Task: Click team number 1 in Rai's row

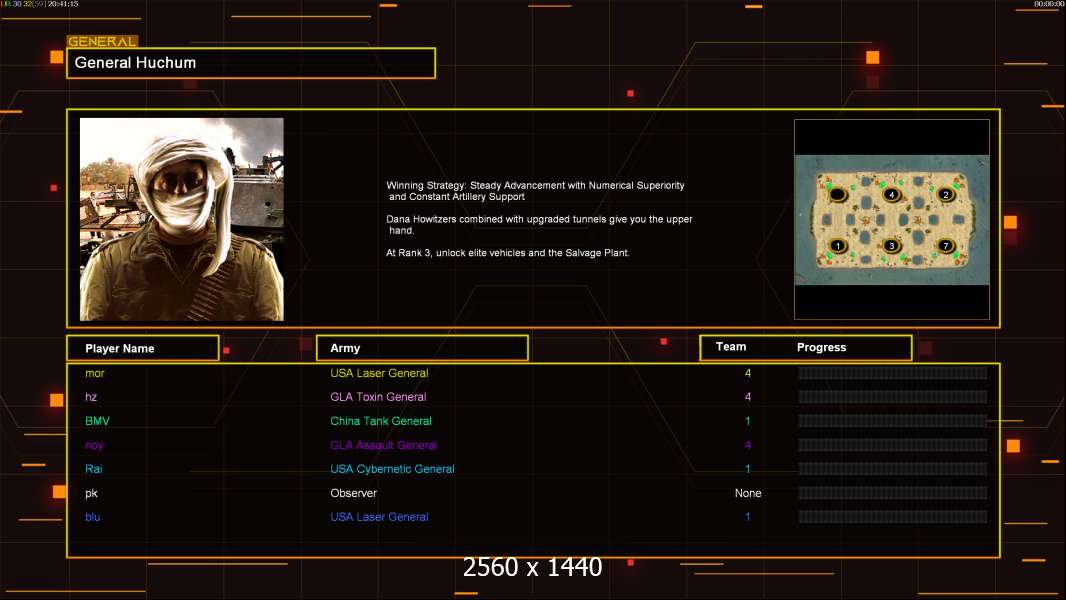Action: [748, 469]
